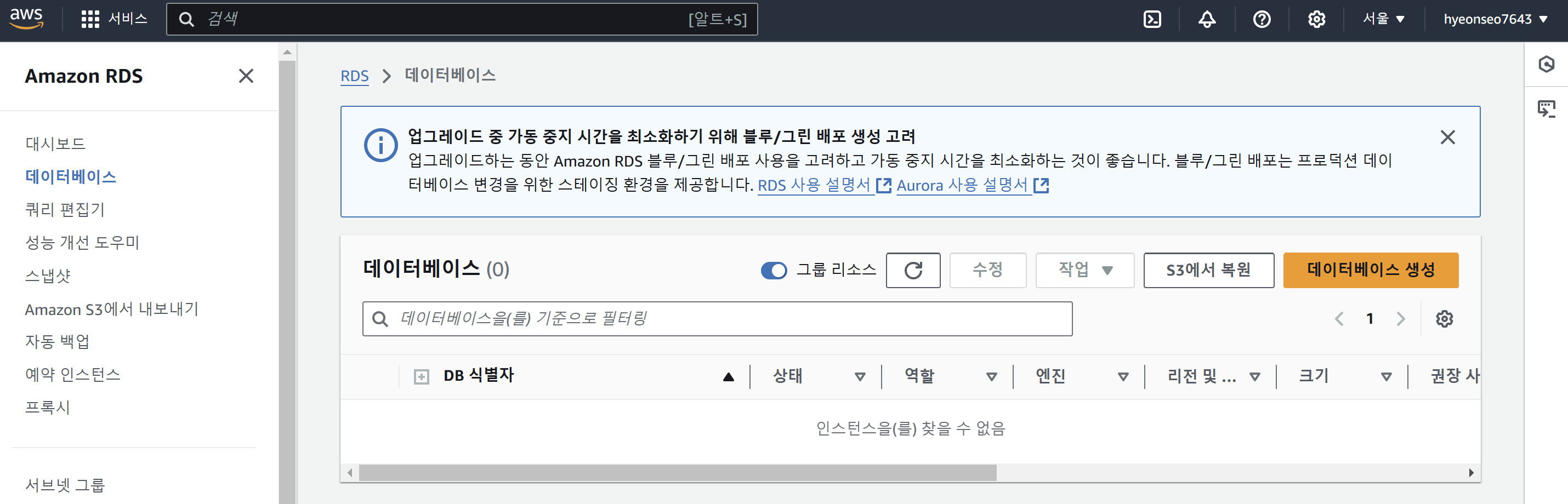Open Amazon S3에서 내보내기 page
Viewport: 1568px width, 504px height.
[112, 309]
